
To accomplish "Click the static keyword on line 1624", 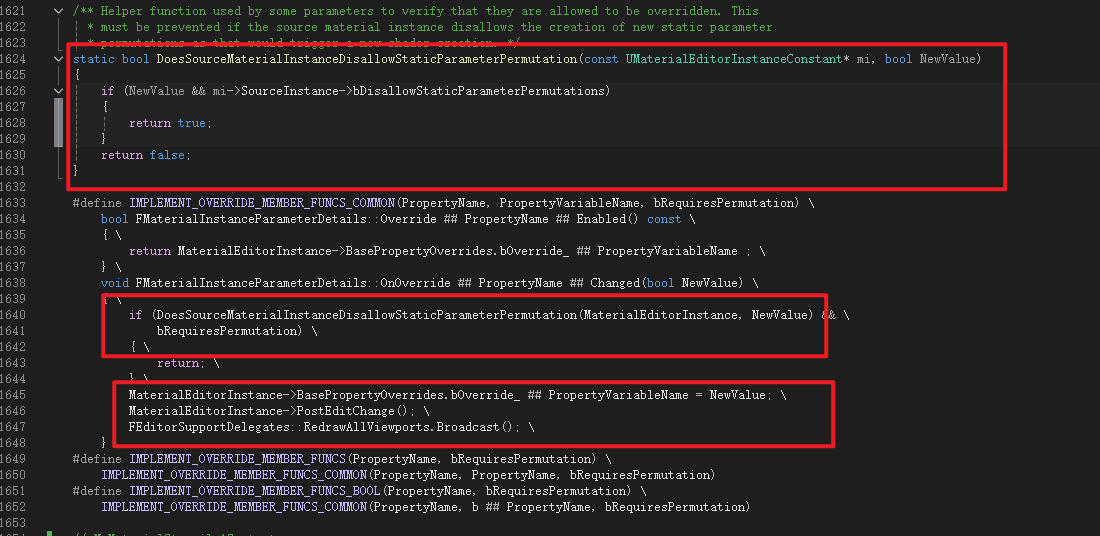I will tap(93, 59).
